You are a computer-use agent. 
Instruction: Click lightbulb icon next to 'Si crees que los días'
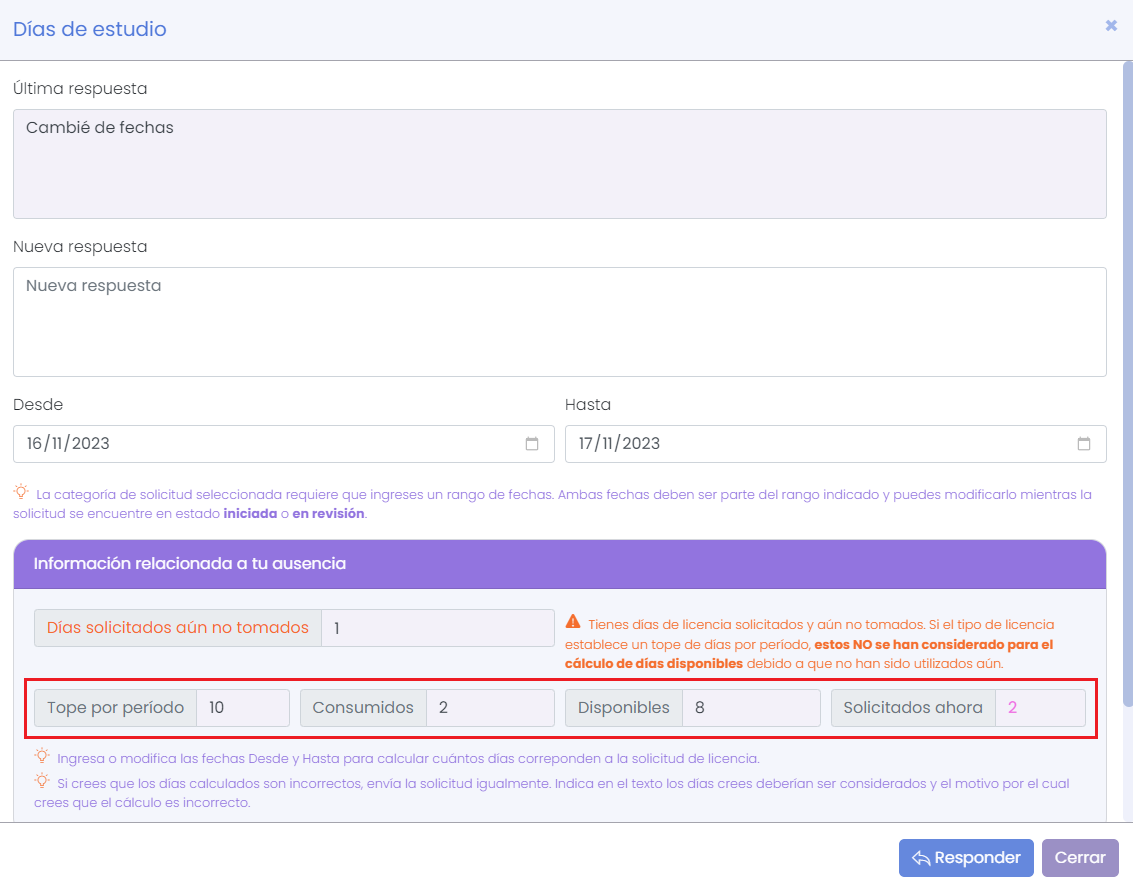click(42, 780)
